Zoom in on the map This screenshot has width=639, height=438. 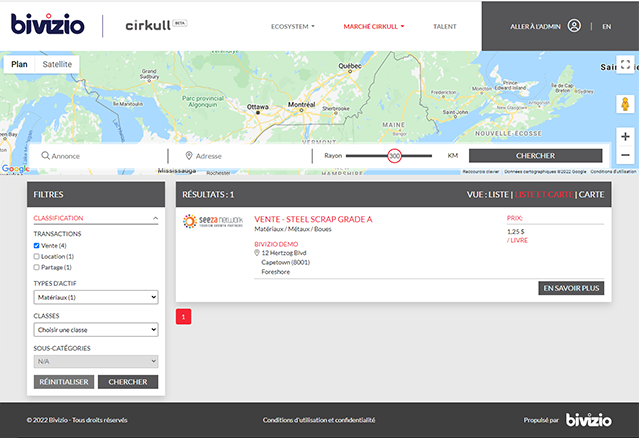pos(625,136)
